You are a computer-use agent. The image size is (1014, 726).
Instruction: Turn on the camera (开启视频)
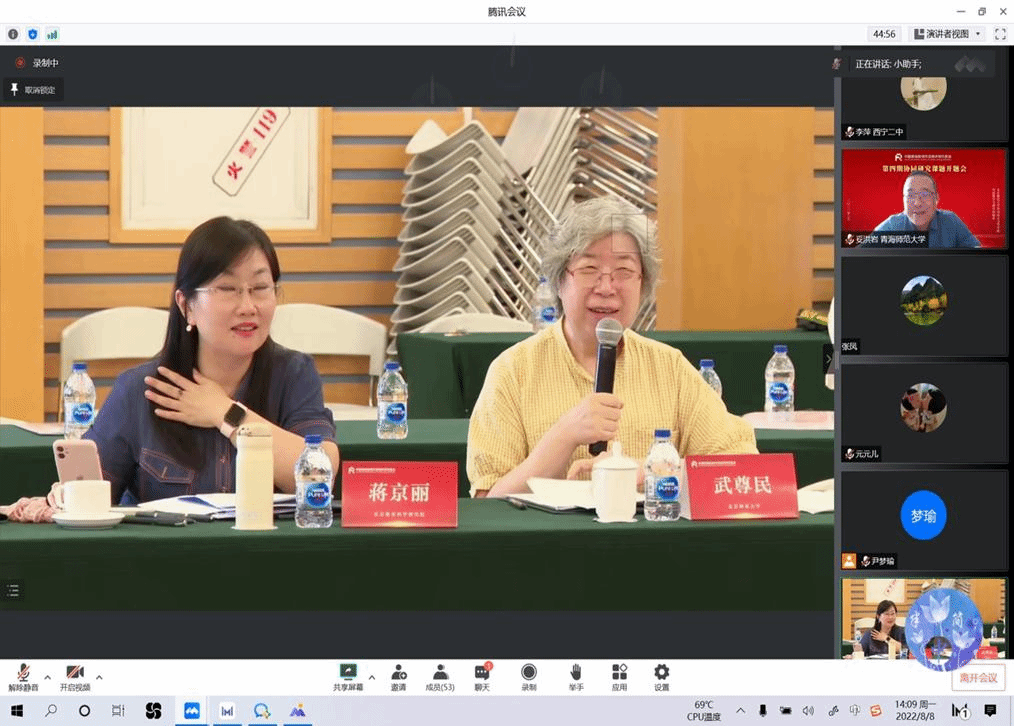pos(75,677)
